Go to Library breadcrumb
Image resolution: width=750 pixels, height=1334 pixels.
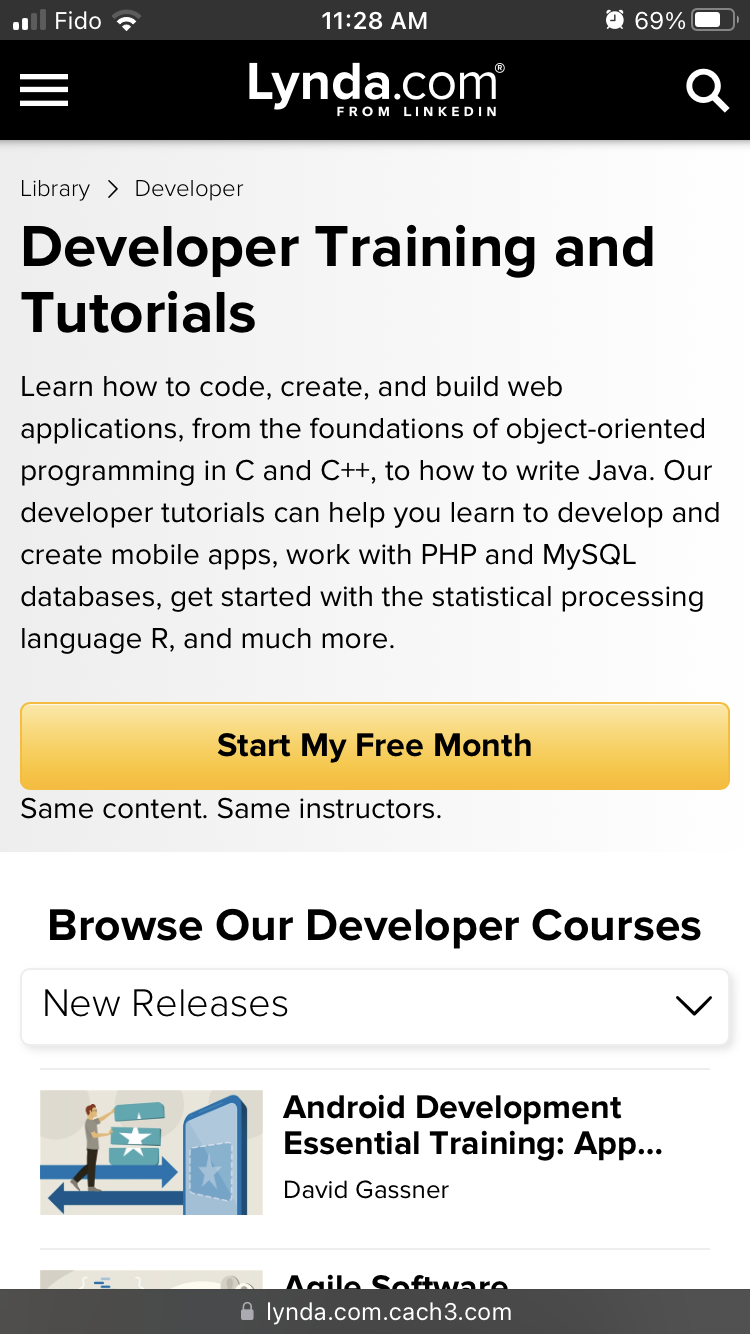(x=55, y=189)
